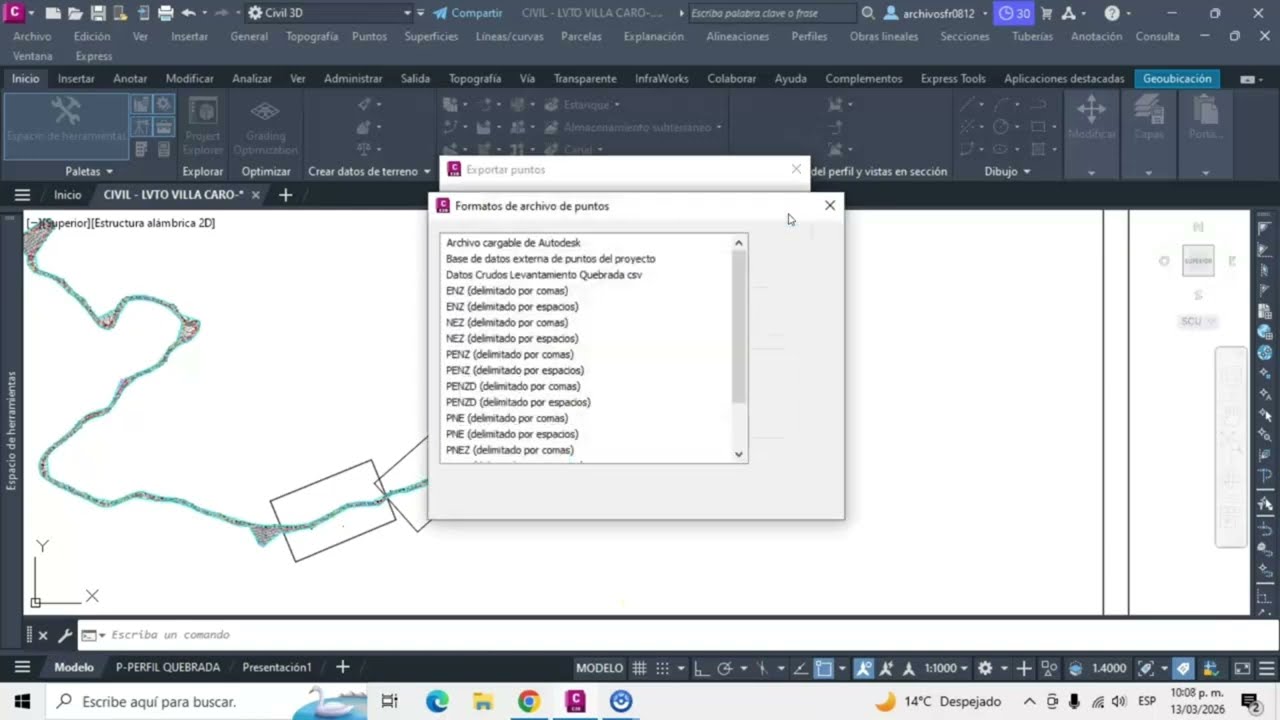The image size is (1280, 720).
Task: Open the workspace switching gear icon
Action: [985, 668]
